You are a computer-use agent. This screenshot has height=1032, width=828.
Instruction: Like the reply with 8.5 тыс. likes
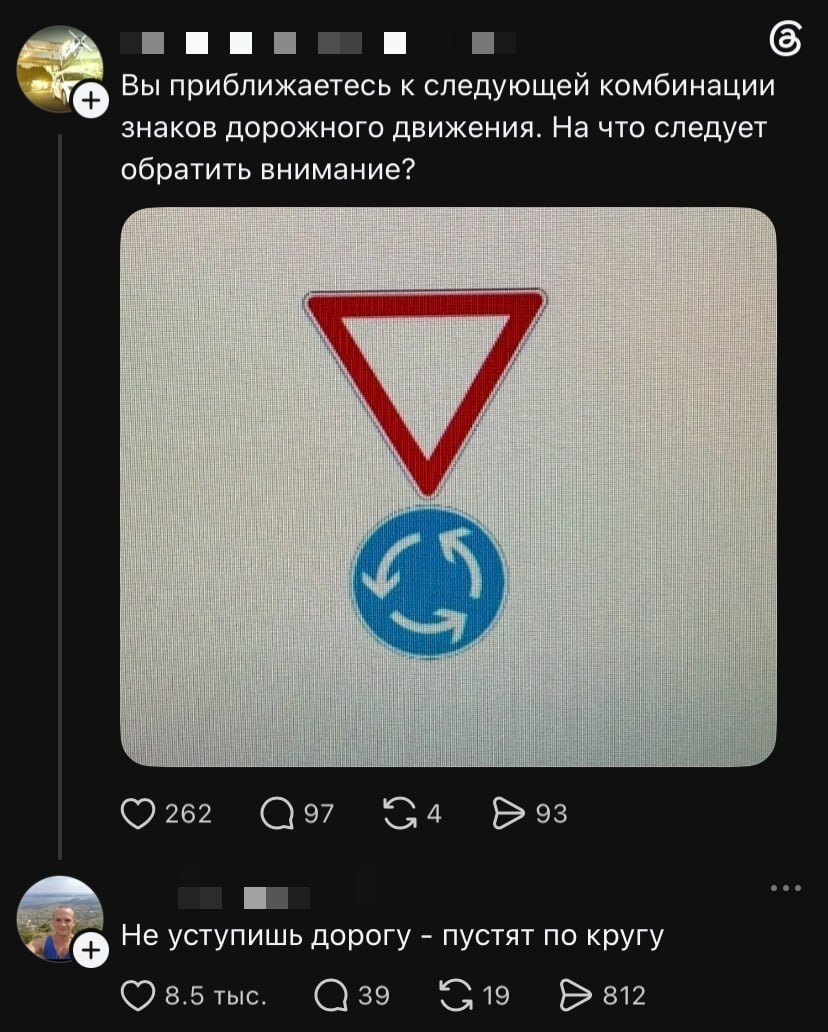click(138, 995)
